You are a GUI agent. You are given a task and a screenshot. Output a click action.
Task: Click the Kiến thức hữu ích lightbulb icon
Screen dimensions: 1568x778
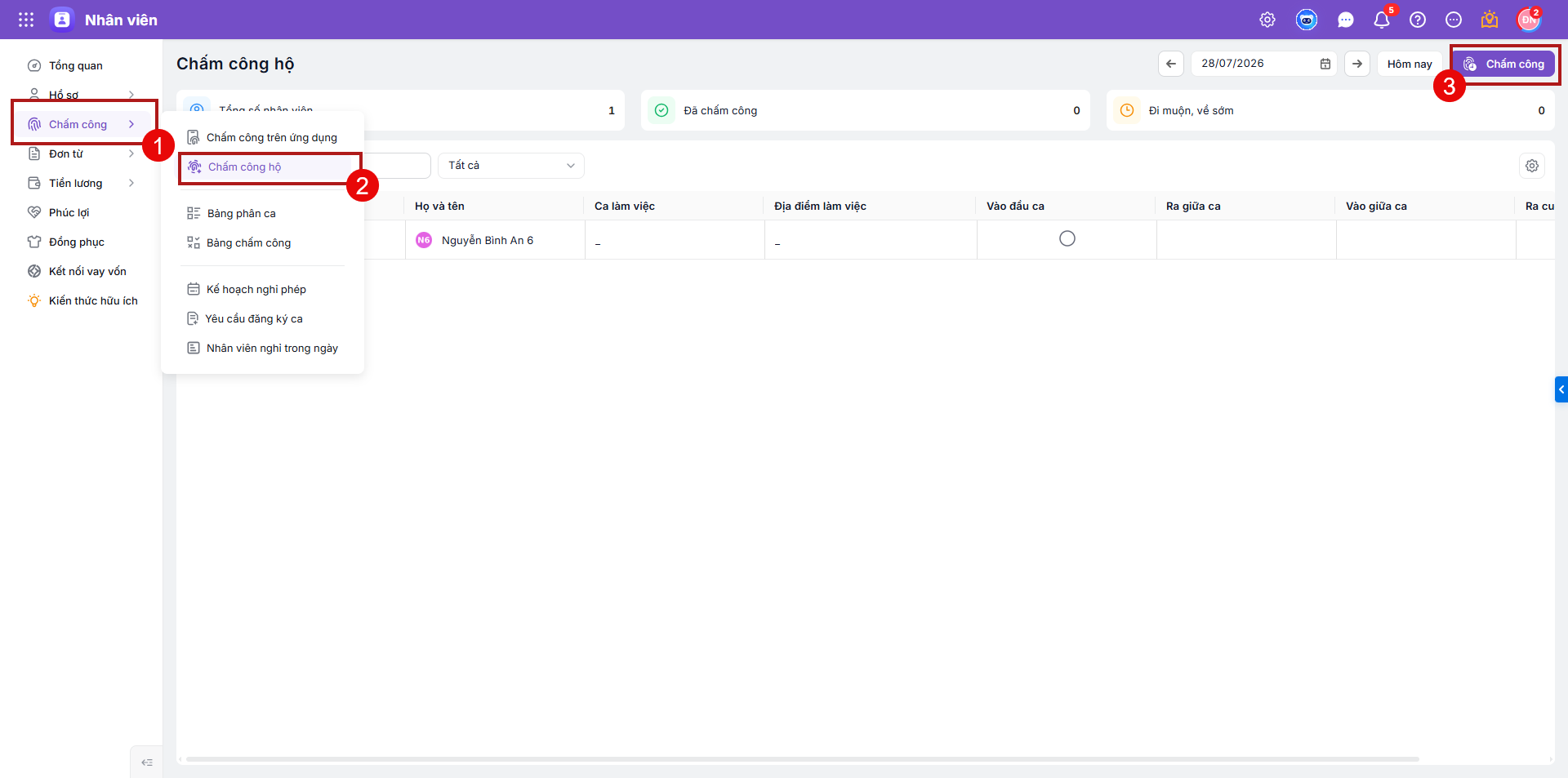pyautogui.click(x=34, y=300)
